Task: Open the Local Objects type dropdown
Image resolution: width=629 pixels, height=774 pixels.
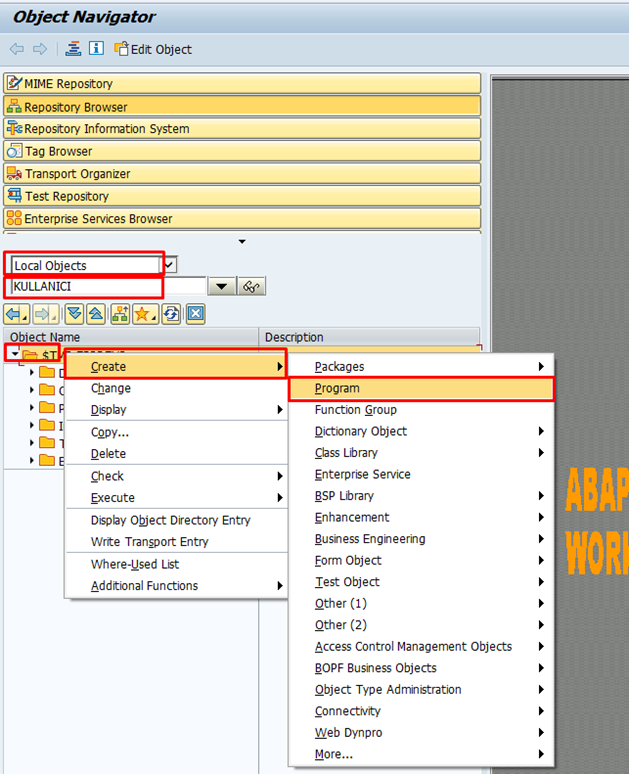Action: pyautogui.click(x=169, y=265)
